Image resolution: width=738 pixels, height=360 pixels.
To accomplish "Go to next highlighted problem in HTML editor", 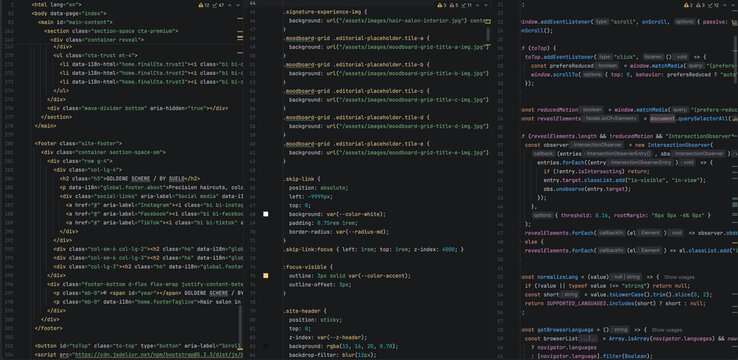I will [238, 5].
